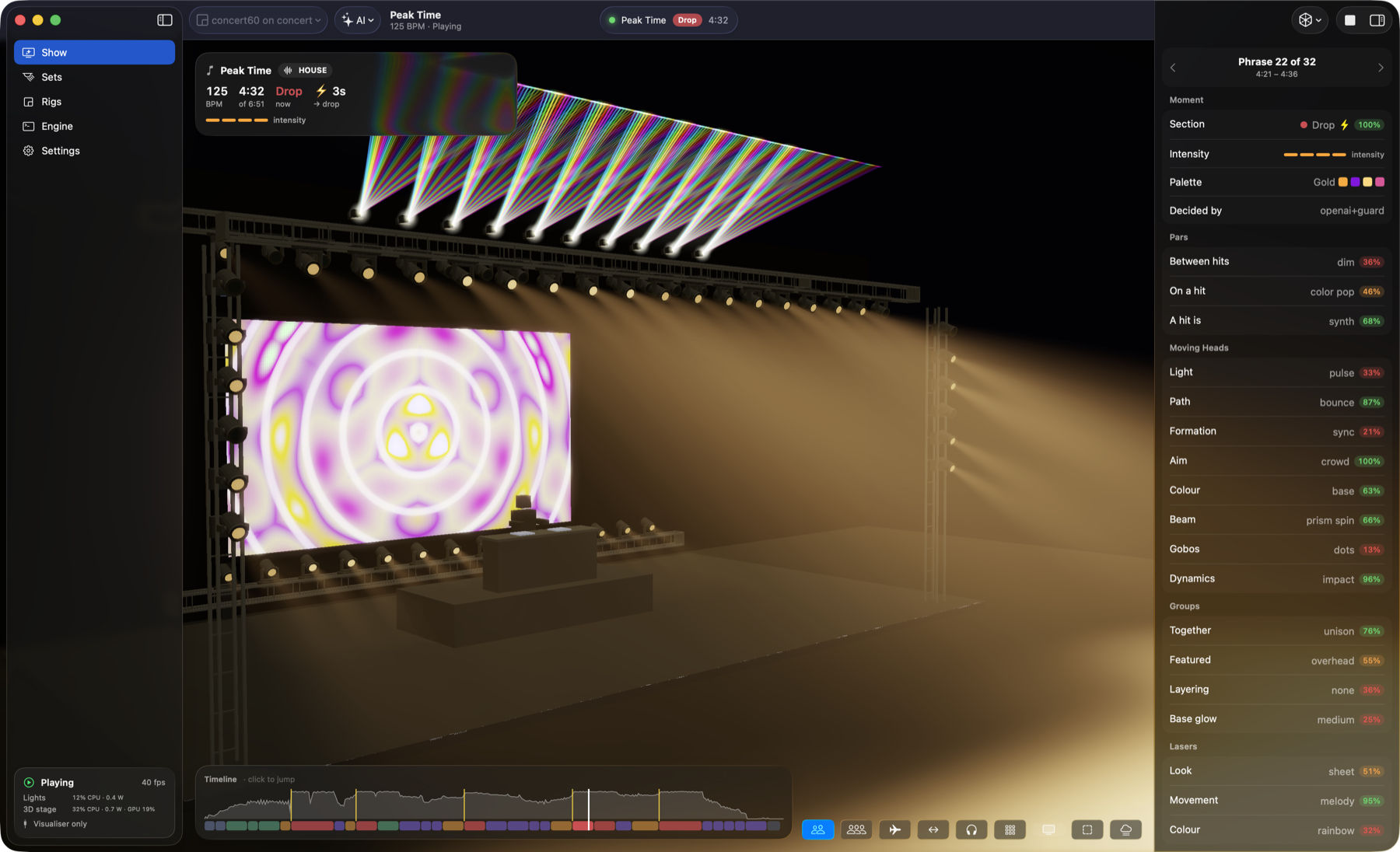Select the Beam prism spin row
The width and height of the screenshot is (1400, 852).
[x=1276, y=520]
